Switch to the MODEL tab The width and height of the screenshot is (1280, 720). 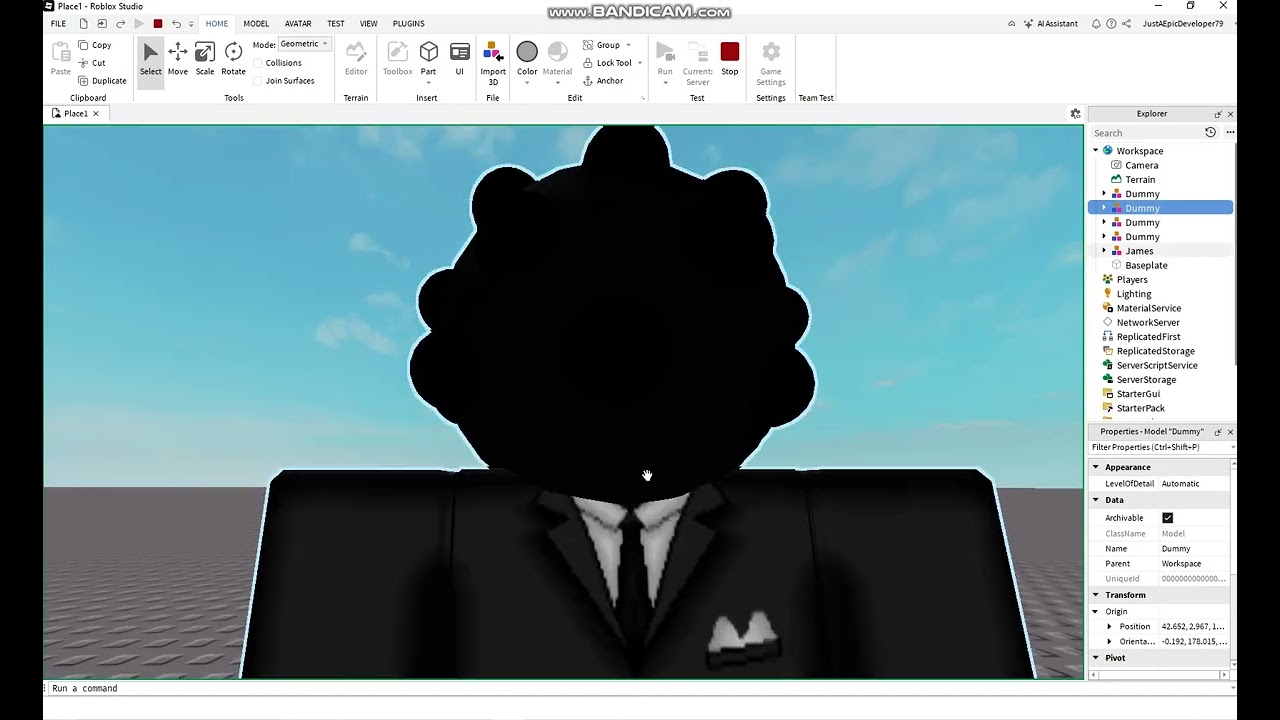[256, 23]
